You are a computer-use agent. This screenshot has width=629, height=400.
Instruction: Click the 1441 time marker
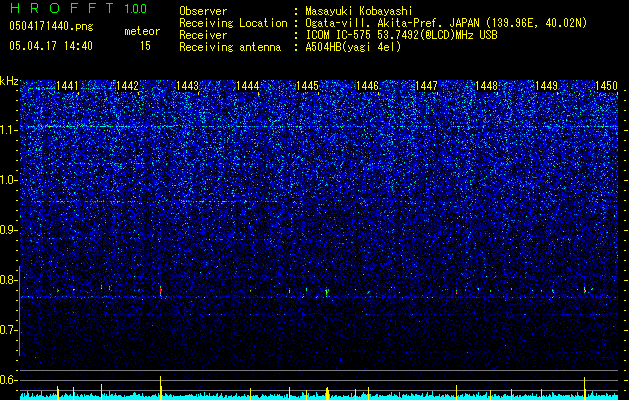[67, 86]
